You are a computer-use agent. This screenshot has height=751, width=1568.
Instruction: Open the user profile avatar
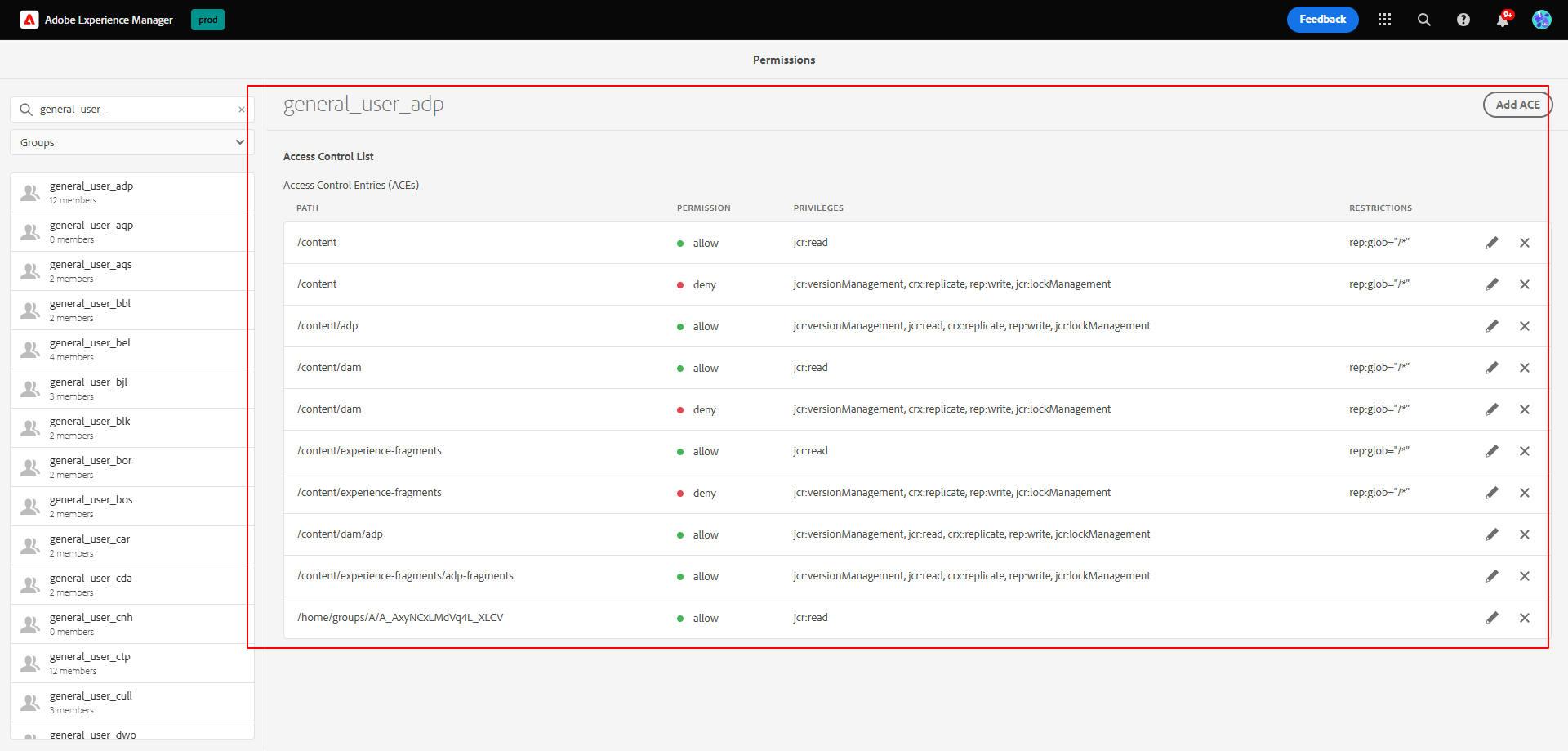click(x=1541, y=19)
